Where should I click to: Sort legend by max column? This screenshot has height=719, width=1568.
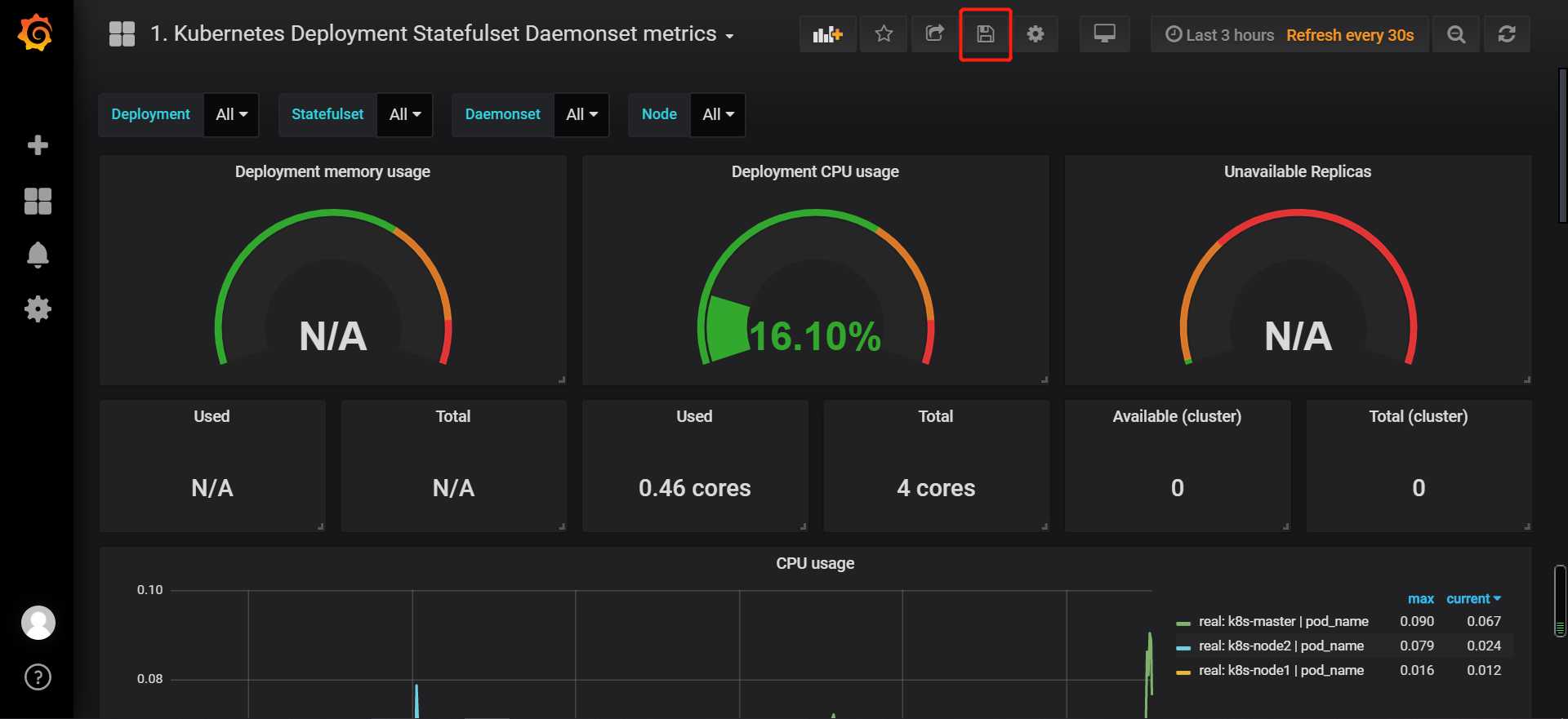pos(1420,599)
